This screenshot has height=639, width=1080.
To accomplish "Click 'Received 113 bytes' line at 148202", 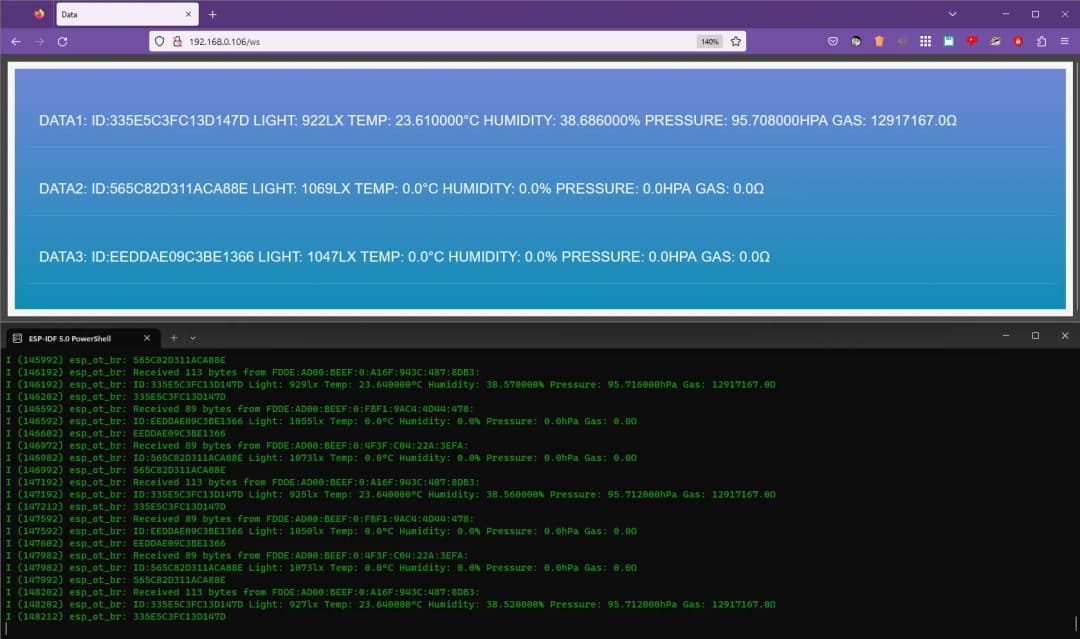I will tap(243, 592).
